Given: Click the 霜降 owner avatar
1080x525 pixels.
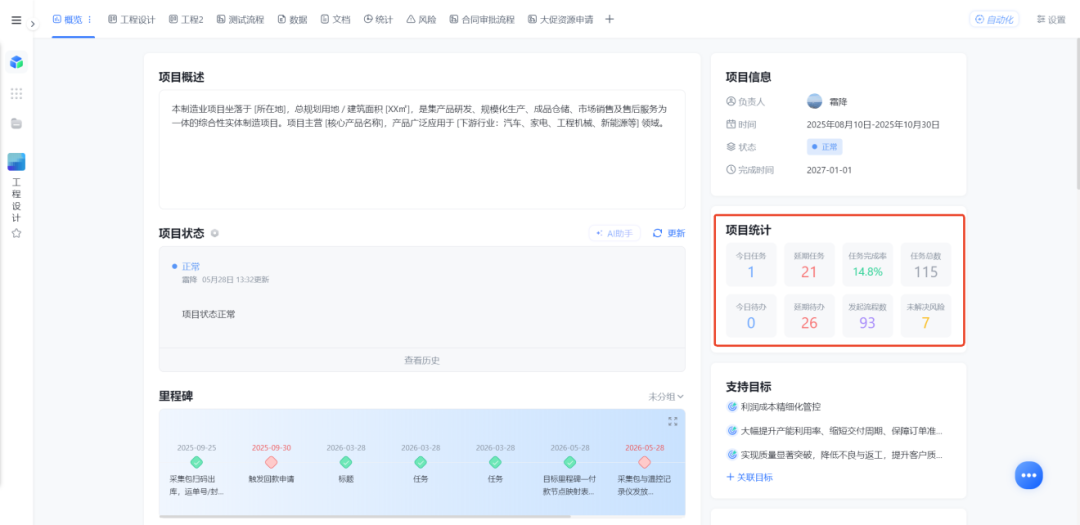Looking at the screenshot, I should click(x=814, y=101).
